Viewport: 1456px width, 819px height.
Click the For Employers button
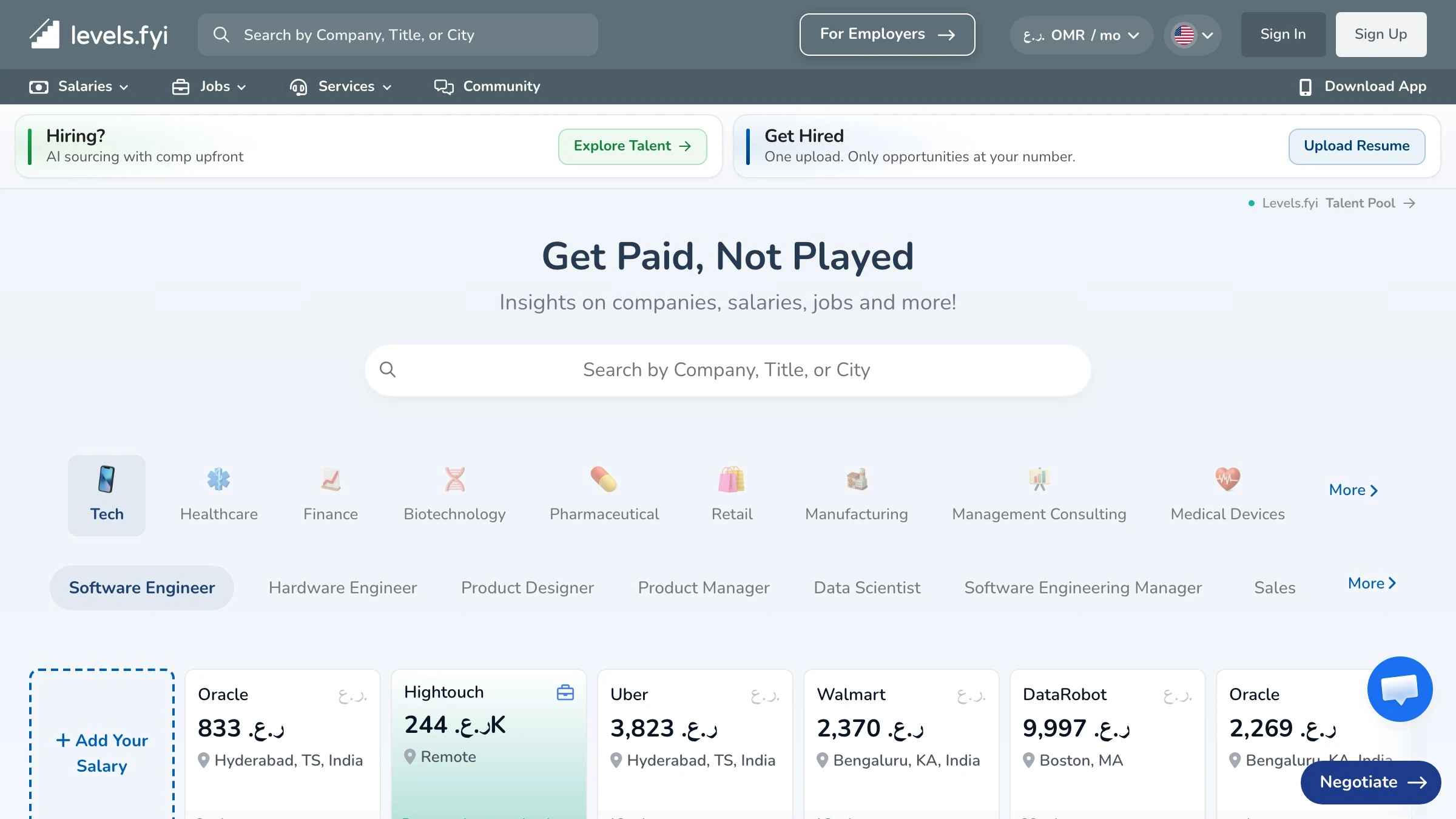point(887,35)
